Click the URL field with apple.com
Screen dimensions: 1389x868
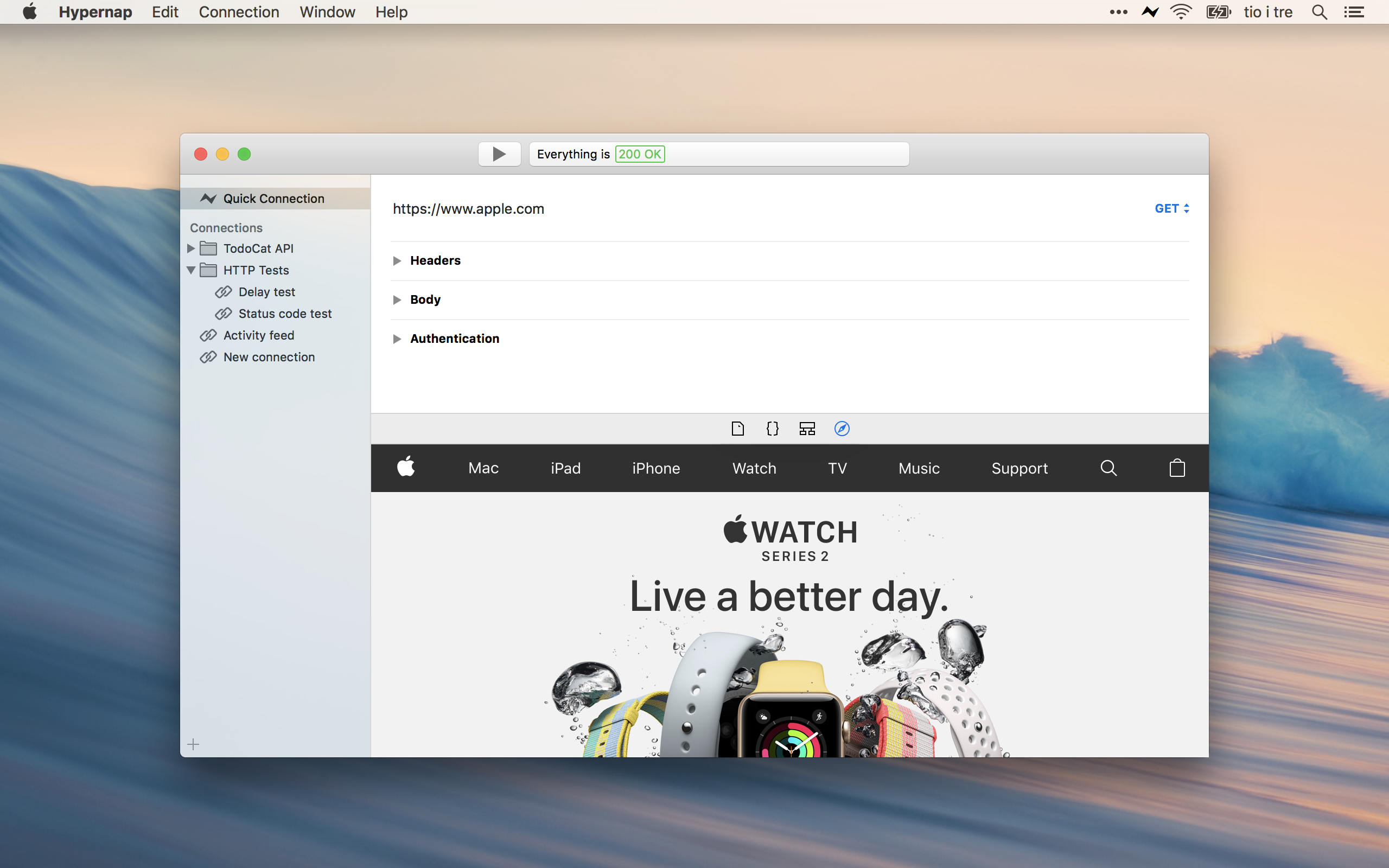coord(468,209)
